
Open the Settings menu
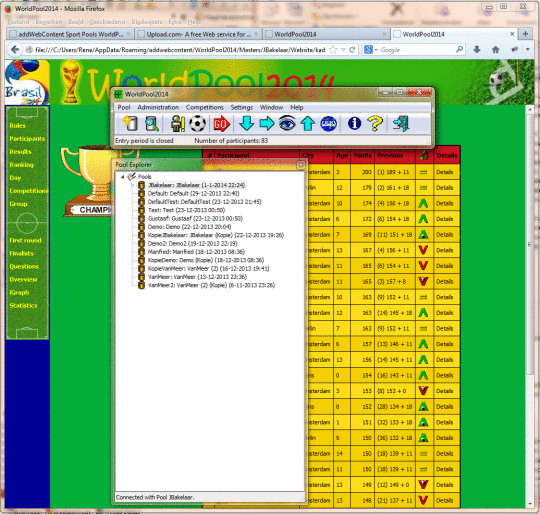click(x=241, y=107)
